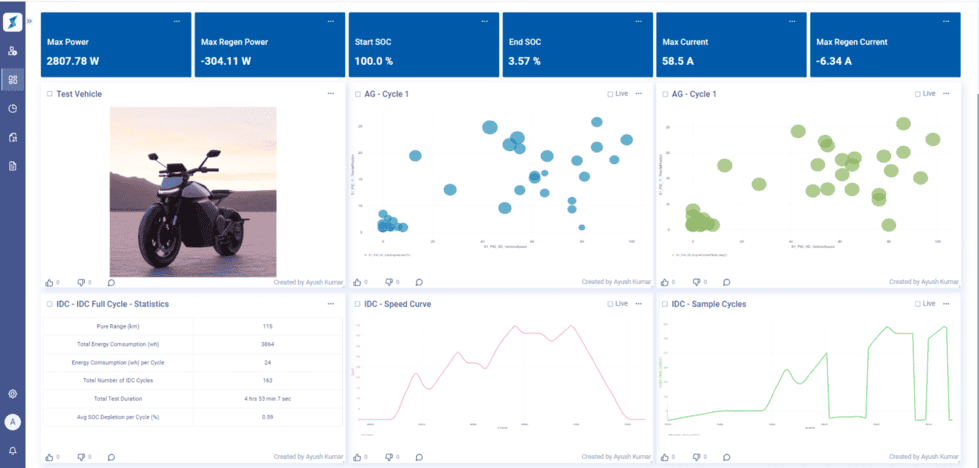
Task: Open the options menu on IDC Full Cycle Statistics
Action: pyautogui.click(x=331, y=304)
